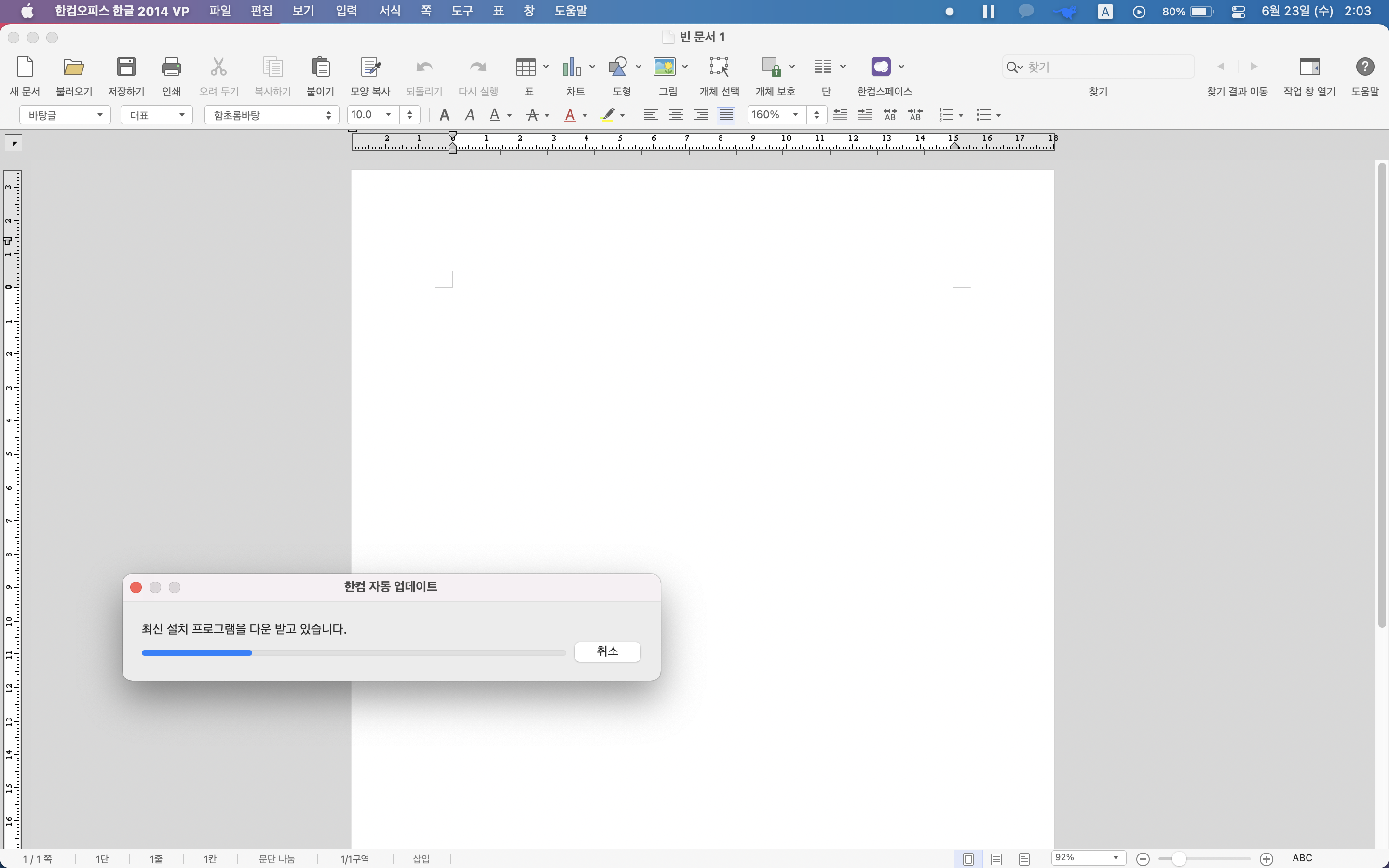1389x868 pixels.
Task: Open the 보기 menu
Action: click(x=303, y=11)
